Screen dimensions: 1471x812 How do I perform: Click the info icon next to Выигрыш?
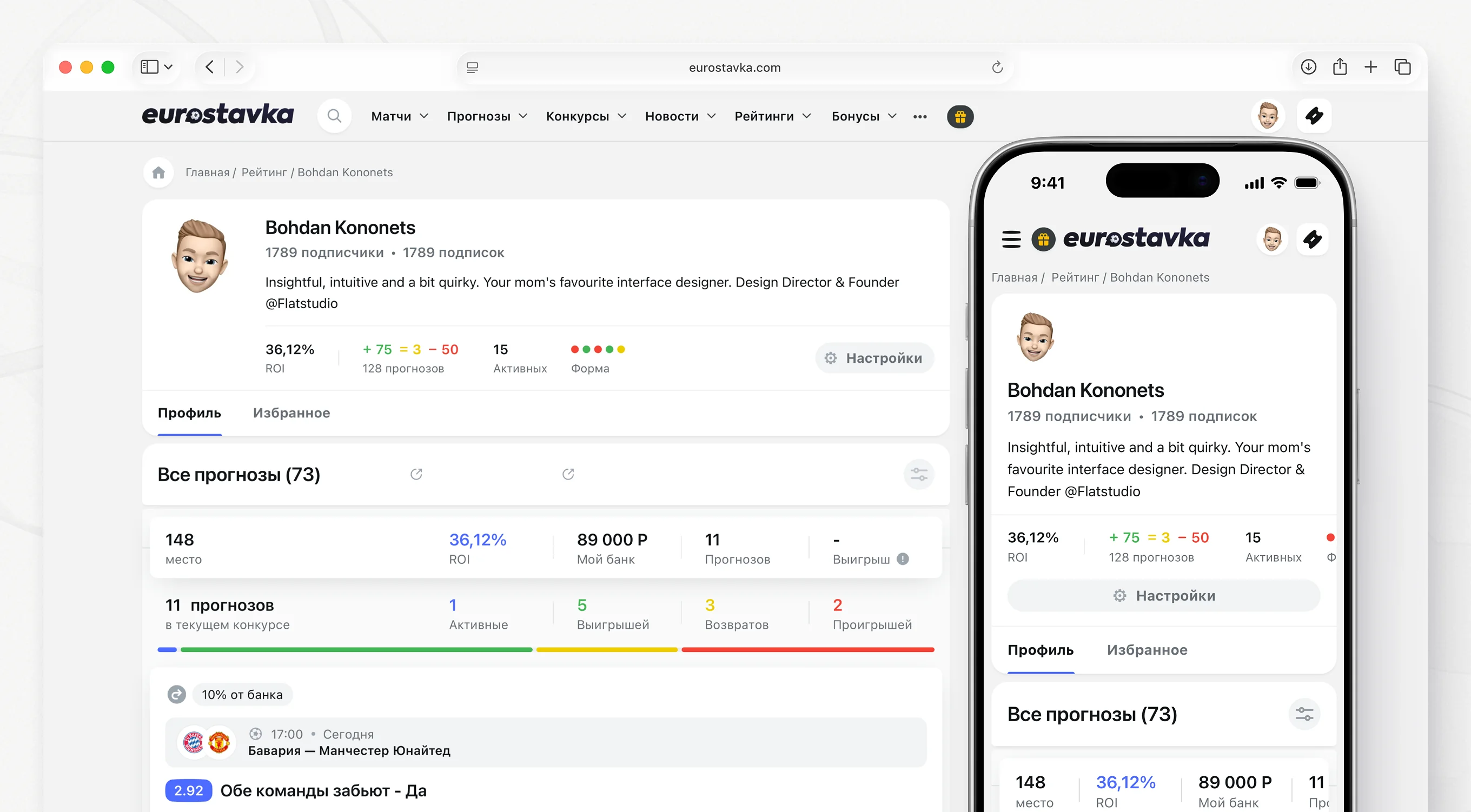[902, 559]
